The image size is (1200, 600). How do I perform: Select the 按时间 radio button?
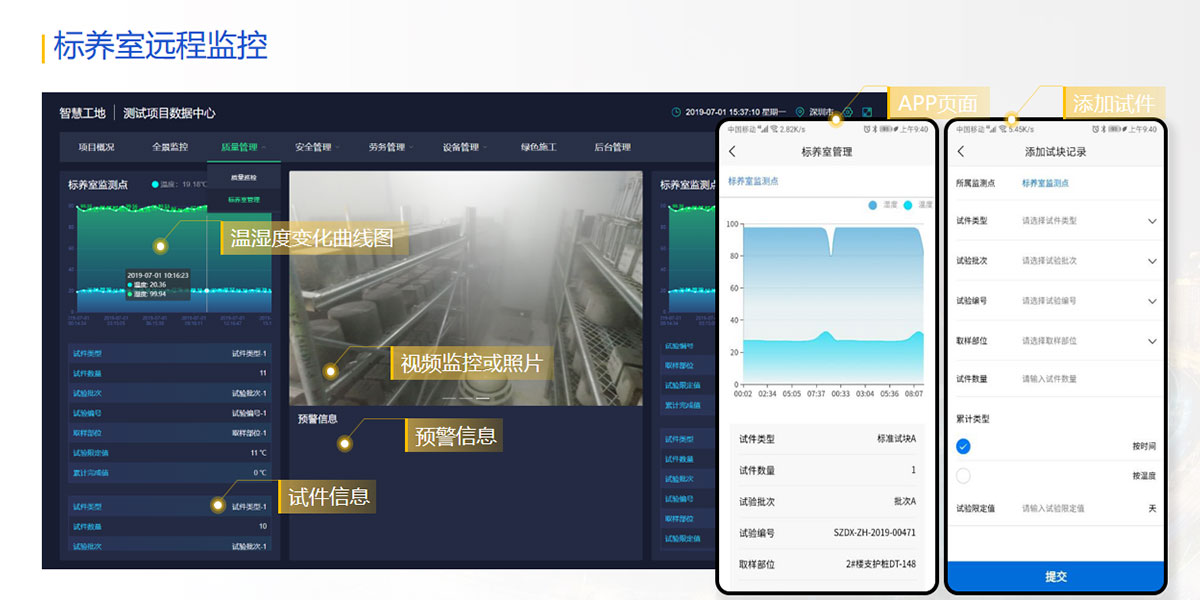[963, 447]
